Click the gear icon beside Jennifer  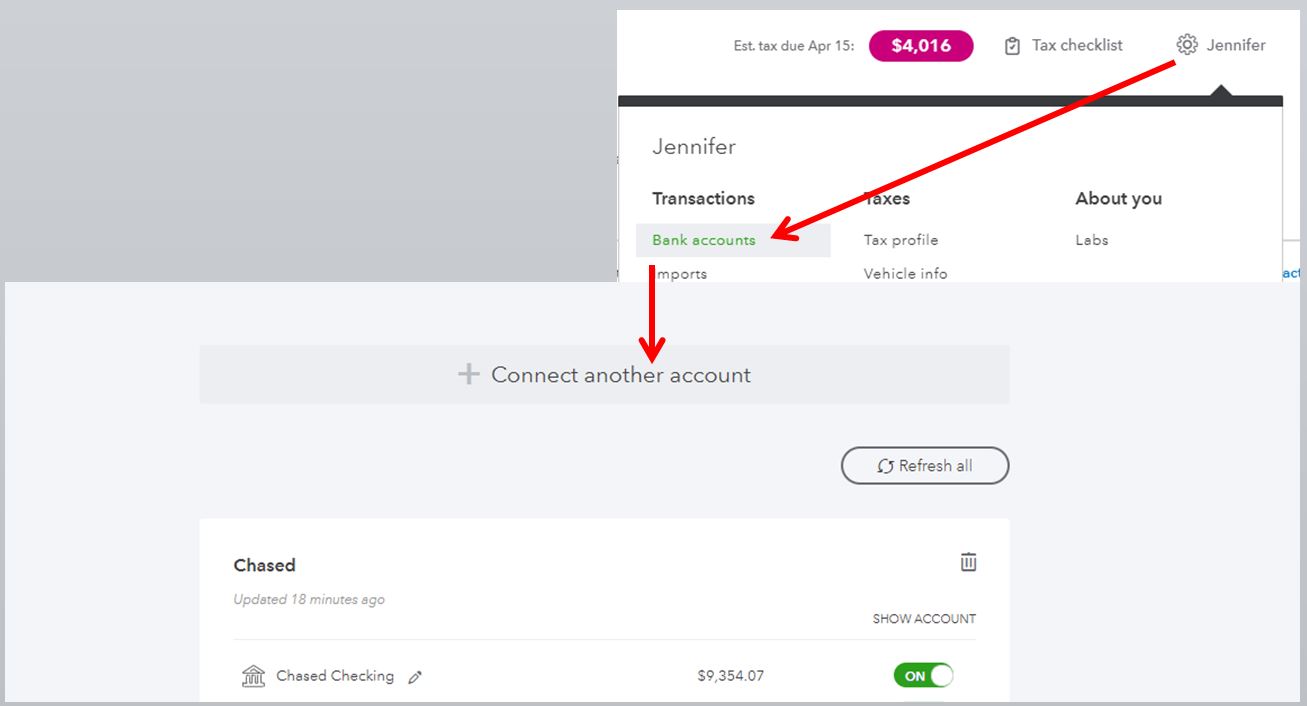1187,45
